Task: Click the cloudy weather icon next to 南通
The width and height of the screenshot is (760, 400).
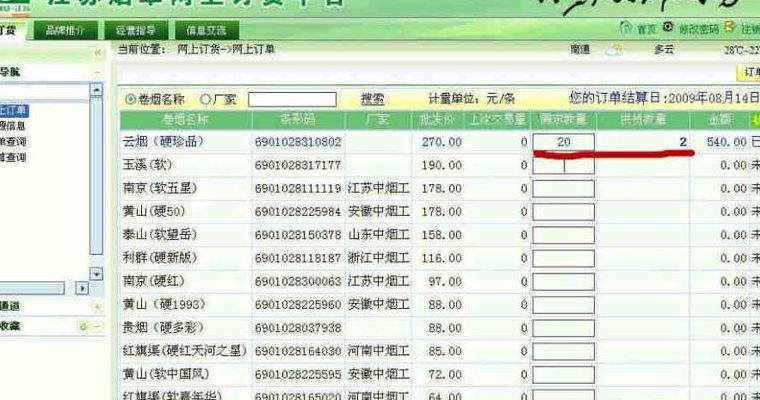Action: click(x=614, y=49)
